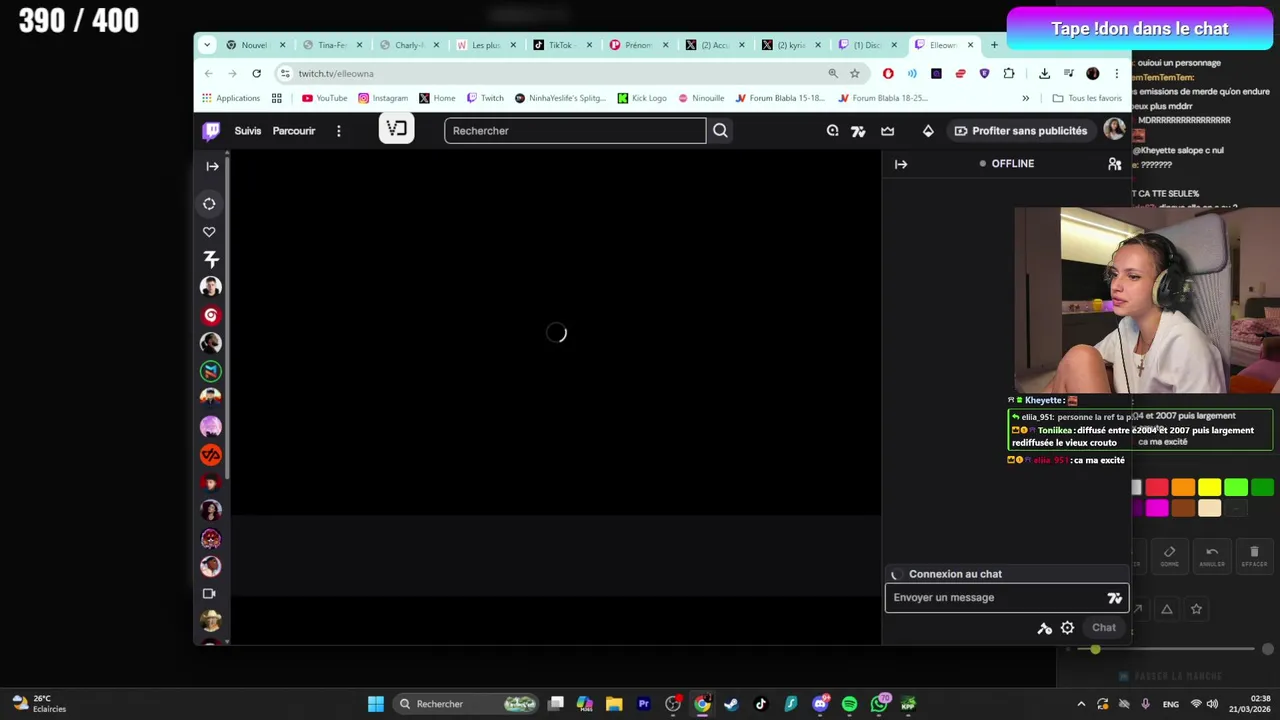Select the magenta color swatch

[1157, 509]
